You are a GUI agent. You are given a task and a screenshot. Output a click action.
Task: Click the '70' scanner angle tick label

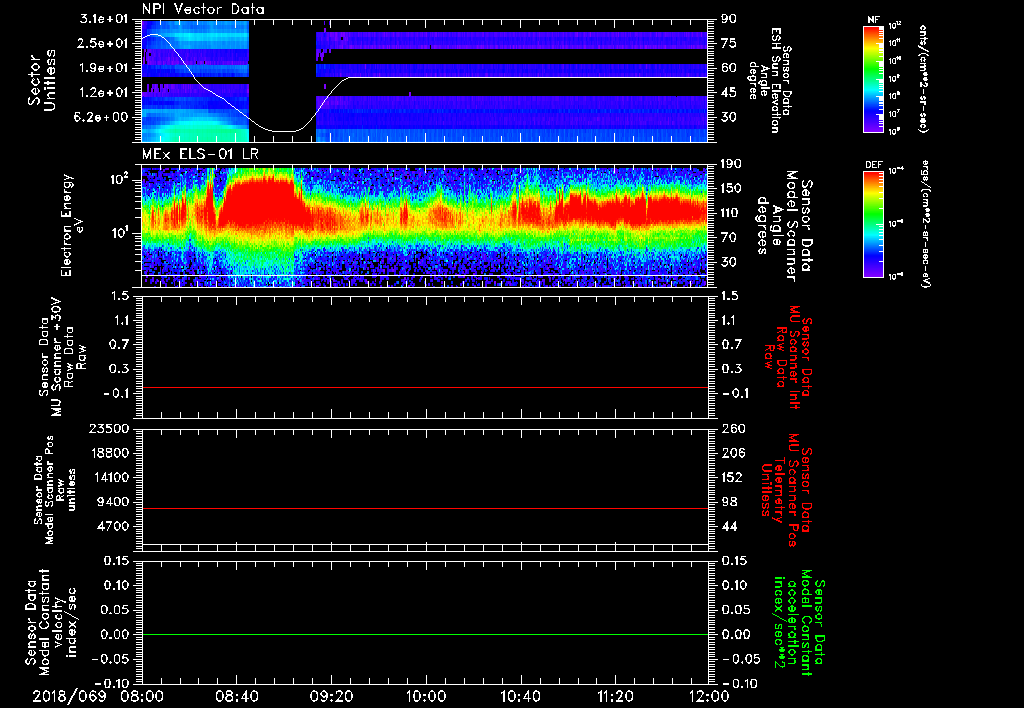coord(729,238)
